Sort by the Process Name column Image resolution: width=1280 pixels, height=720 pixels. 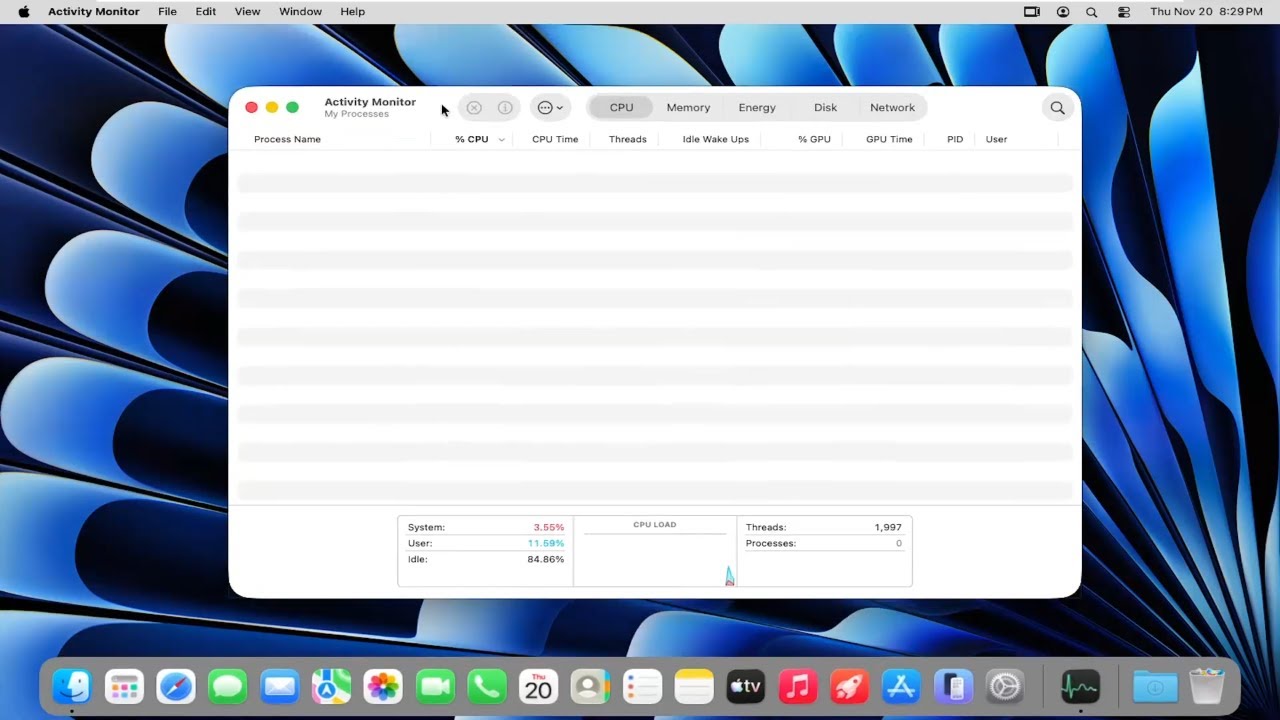coord(287,139)
